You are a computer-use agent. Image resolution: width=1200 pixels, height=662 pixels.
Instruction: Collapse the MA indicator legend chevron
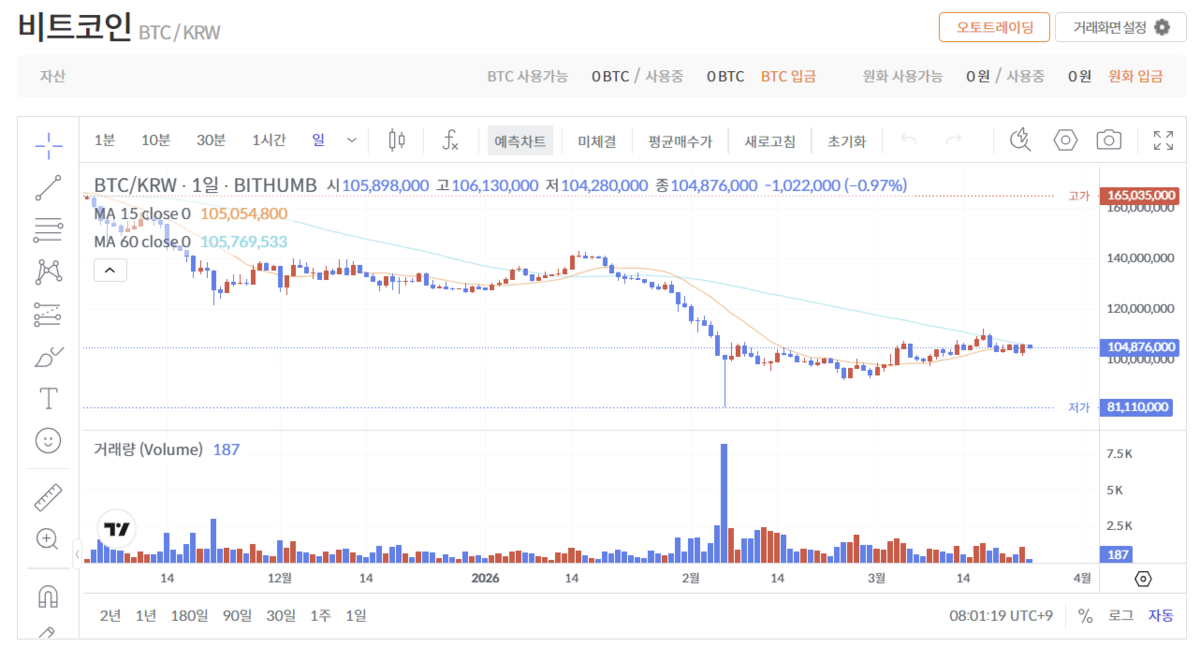pyautogui.click(x=110, y=270)
